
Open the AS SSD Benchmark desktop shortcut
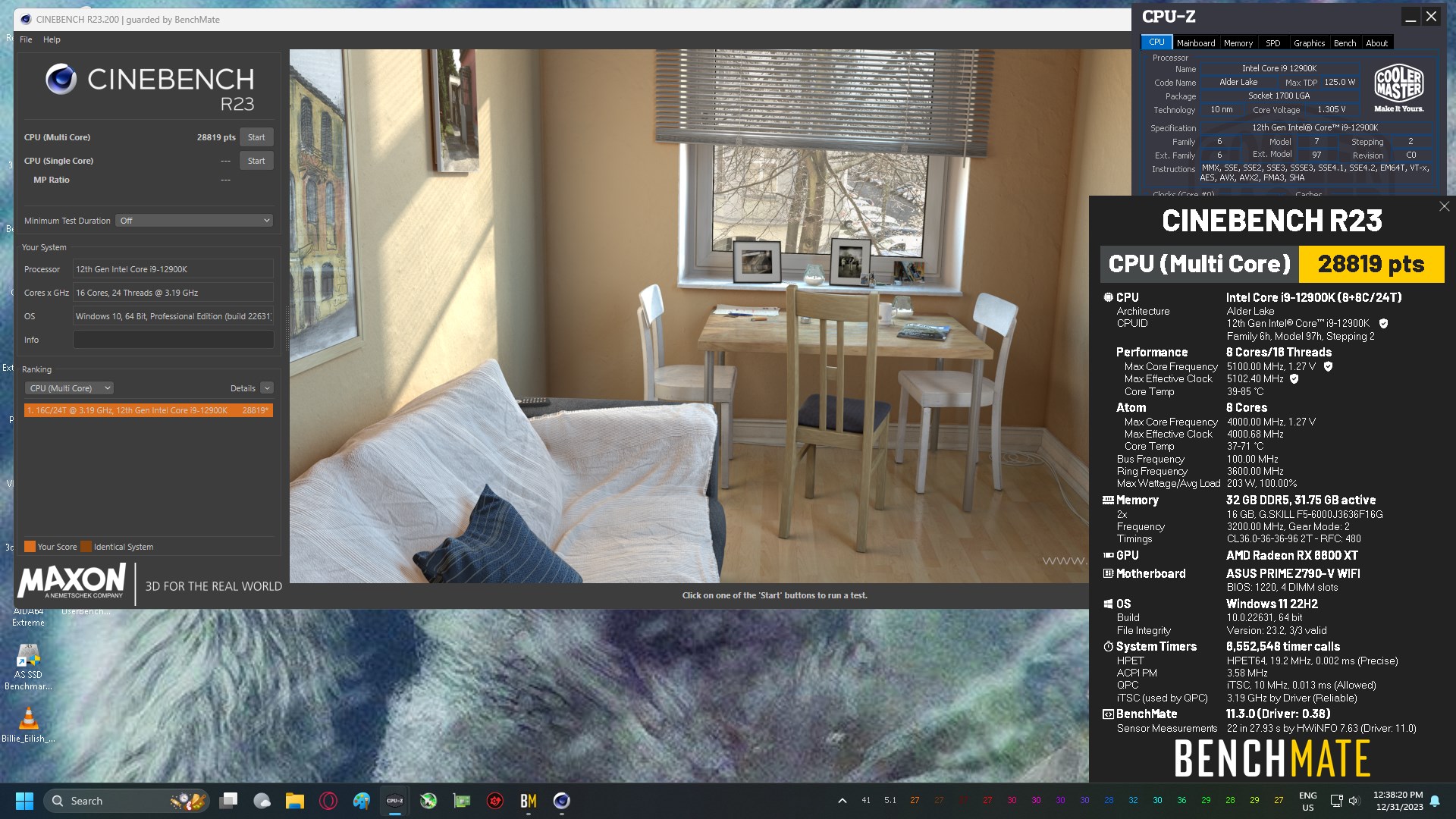28,667
